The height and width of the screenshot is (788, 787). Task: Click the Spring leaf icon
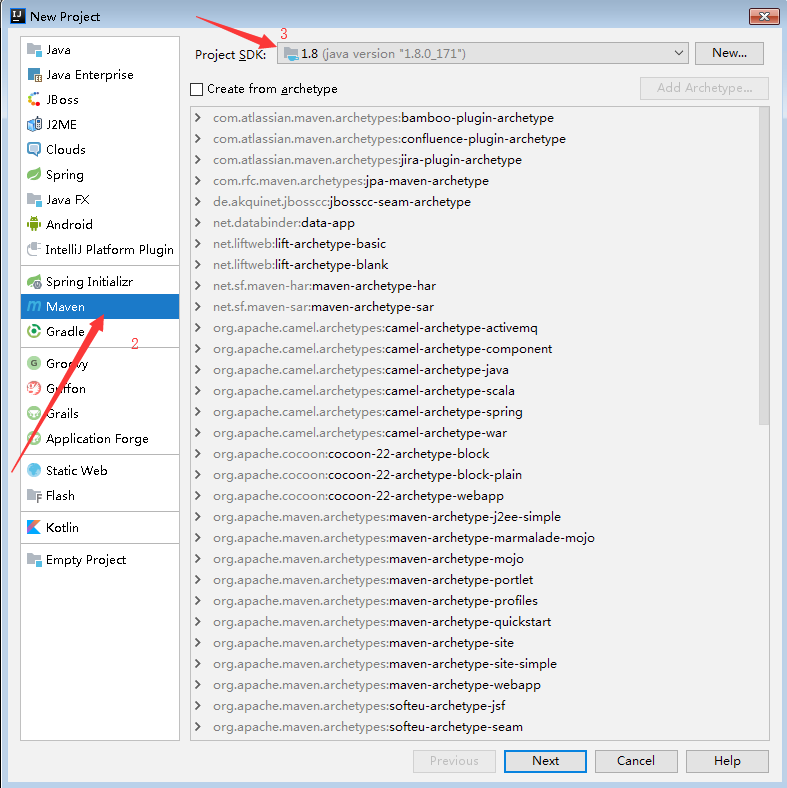[x=34, y=174]
